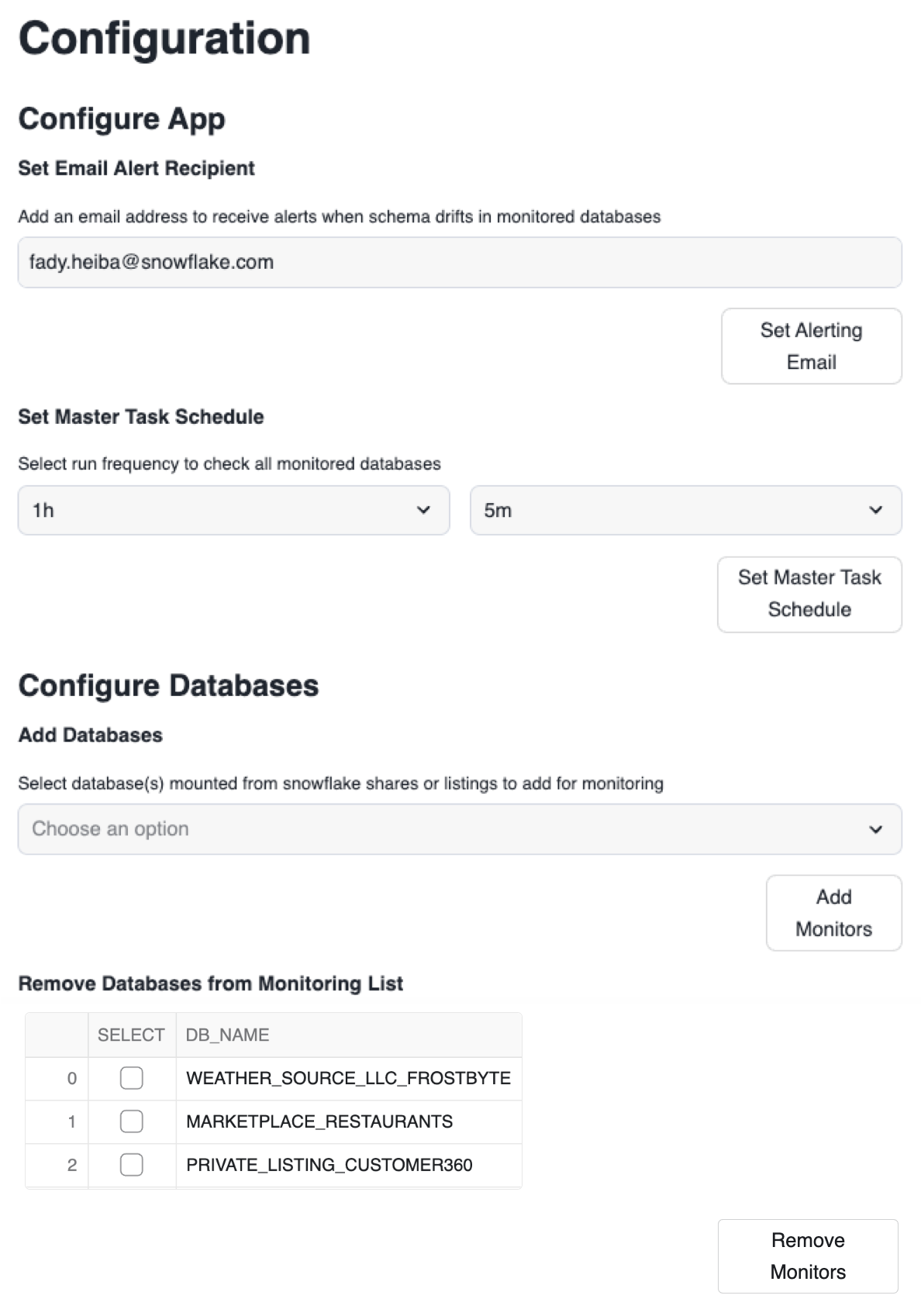This screenshot has width=921, height=1316.
Task: Click the DB_NAME column header
Action: (x=227, y=1035)
